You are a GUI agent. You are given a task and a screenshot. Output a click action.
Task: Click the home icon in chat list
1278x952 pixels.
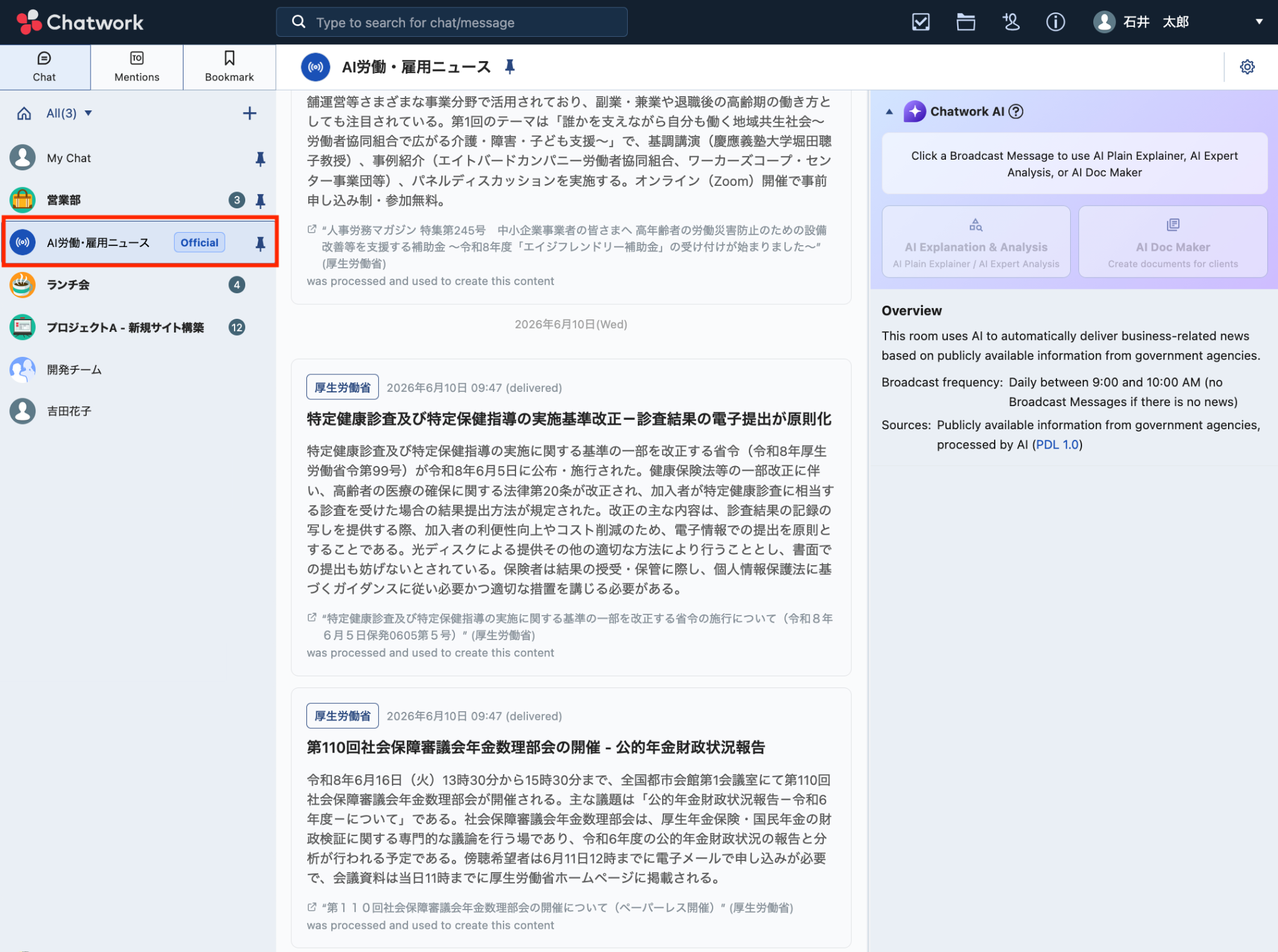24,113
